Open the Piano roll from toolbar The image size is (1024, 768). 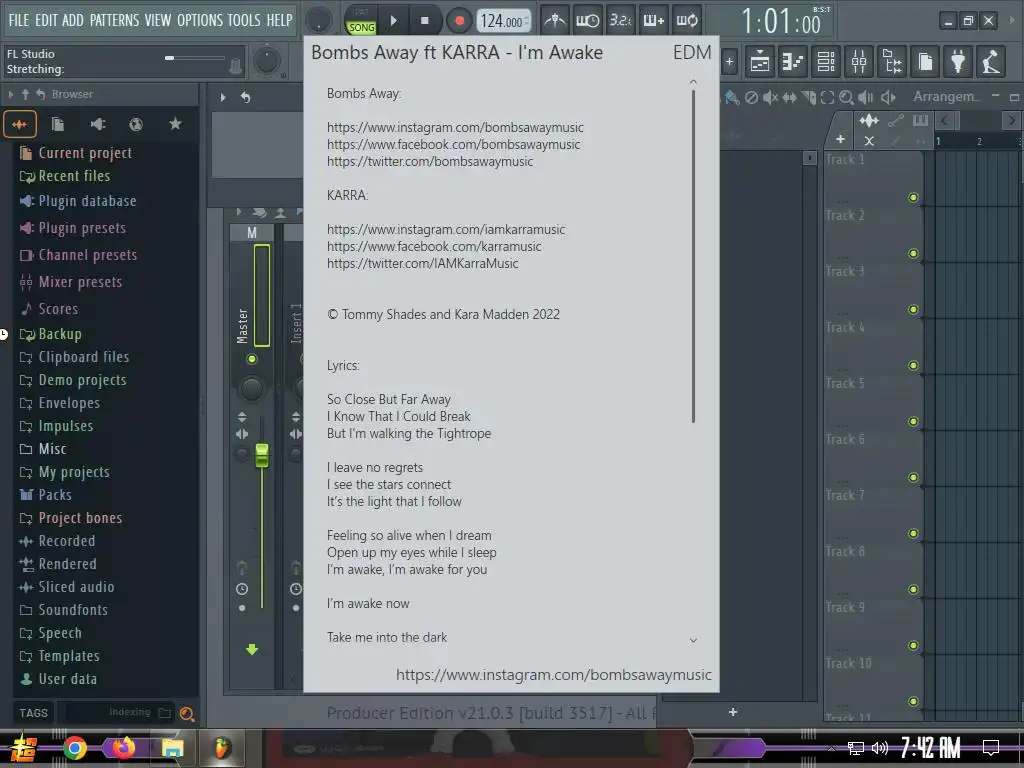[x=793, y=62]
